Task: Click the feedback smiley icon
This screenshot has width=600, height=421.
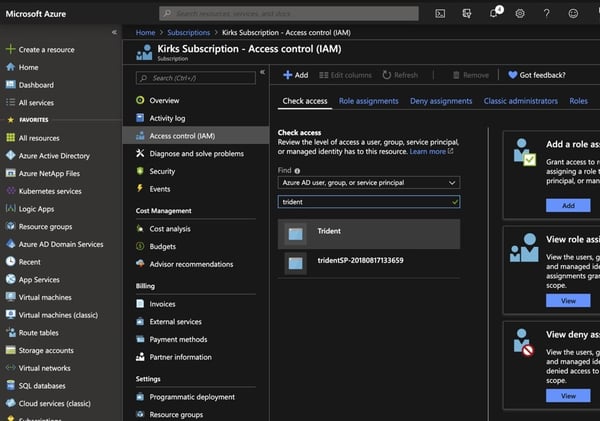Action: pos(573,13)
